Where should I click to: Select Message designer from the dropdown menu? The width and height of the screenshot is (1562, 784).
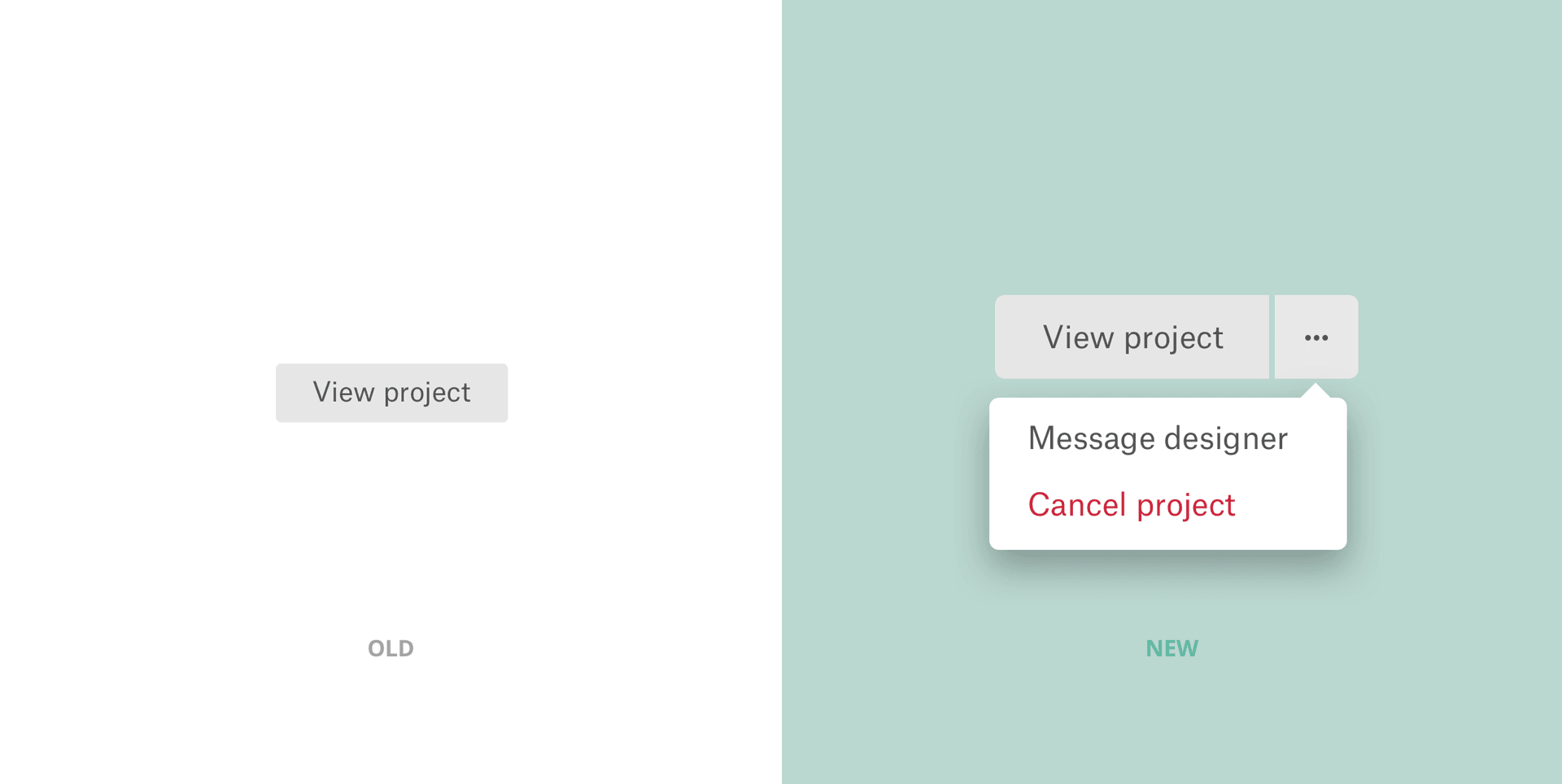coord(1158,439)
